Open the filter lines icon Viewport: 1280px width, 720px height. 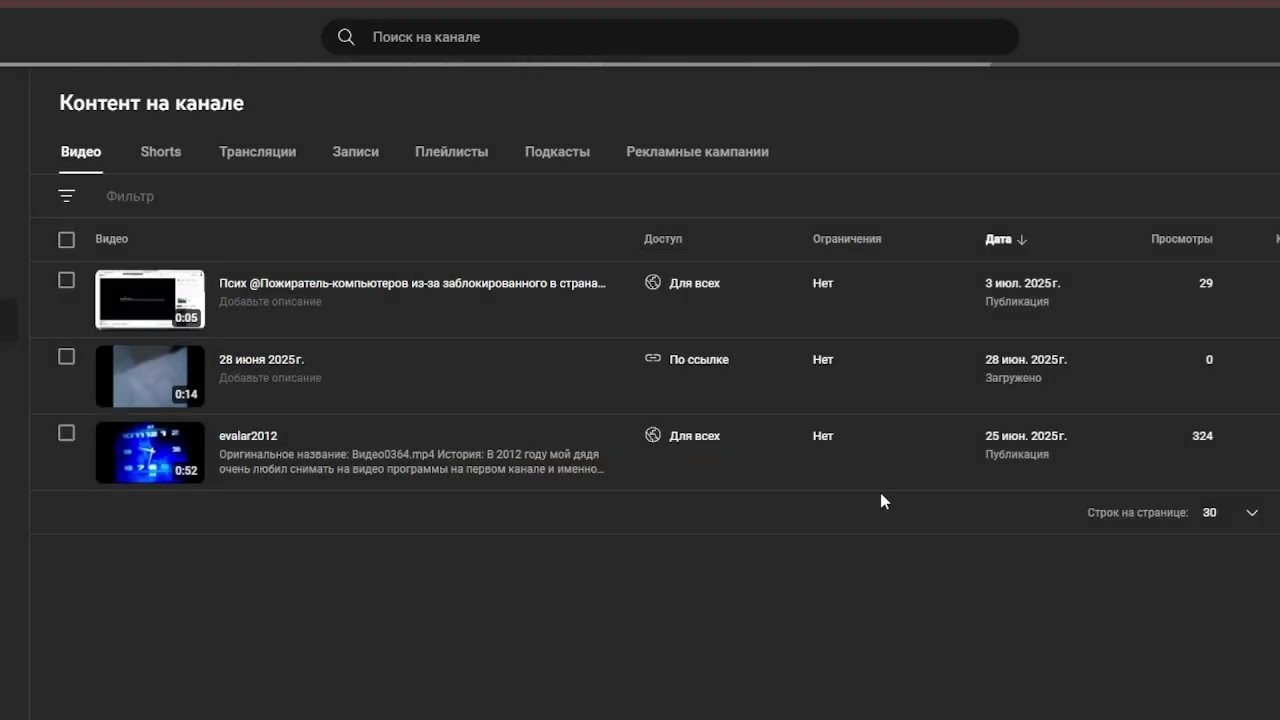pyautogui.click(x=67, y=196)
